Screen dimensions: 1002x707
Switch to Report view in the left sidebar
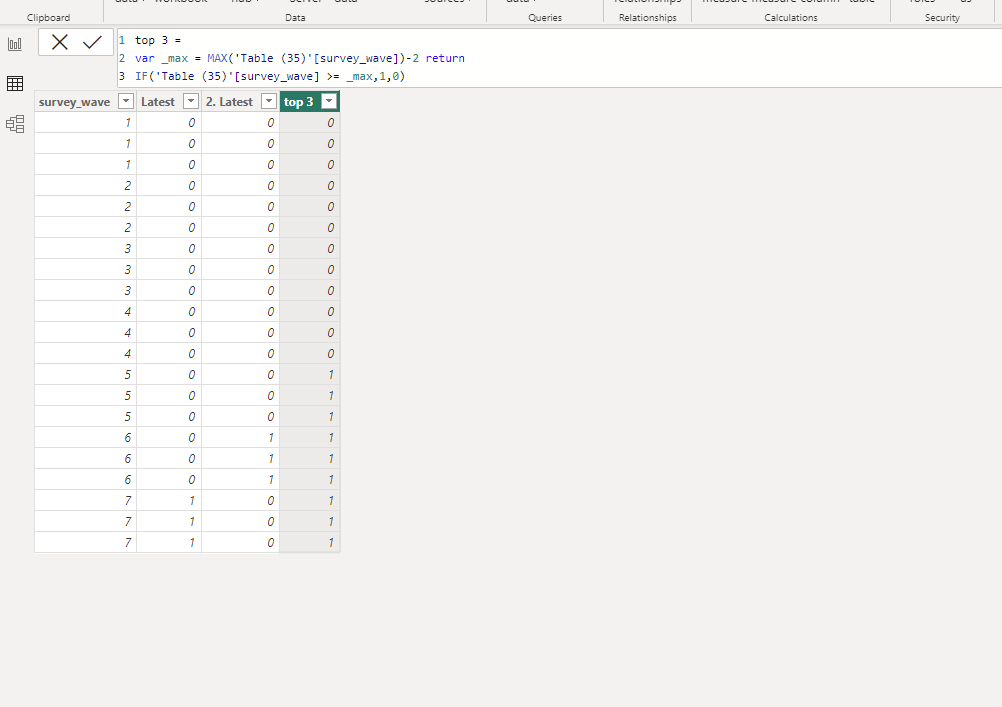[15, 44]
